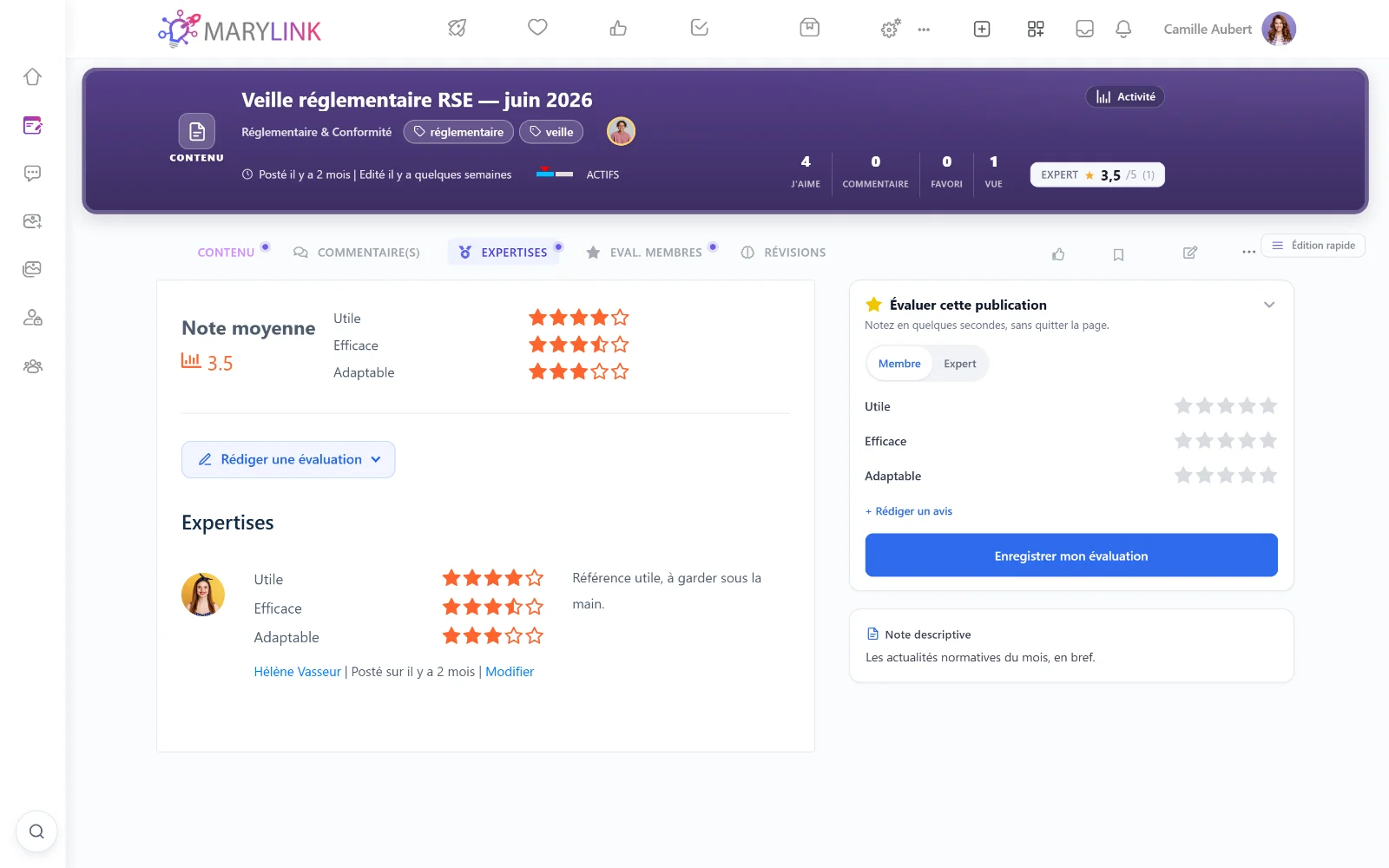Rate Adaptable three stars in evaluation panel
The height and width of the screenshot is (868, 1389).
[x=1226, y=475]
